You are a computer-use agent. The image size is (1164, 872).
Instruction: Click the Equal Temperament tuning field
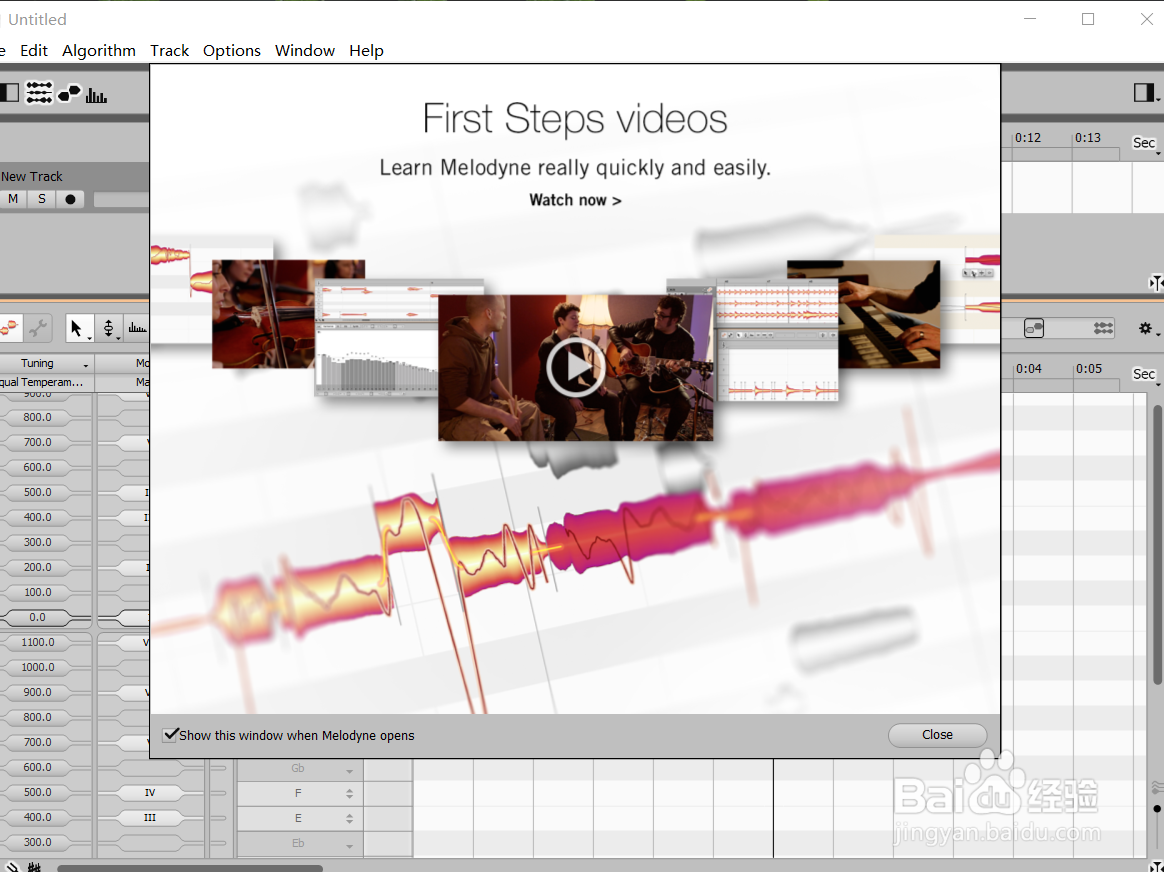(x=45, y=382)
